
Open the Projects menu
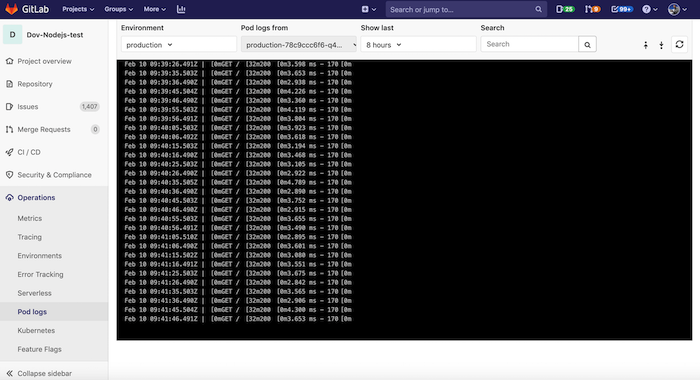point(78,9)
